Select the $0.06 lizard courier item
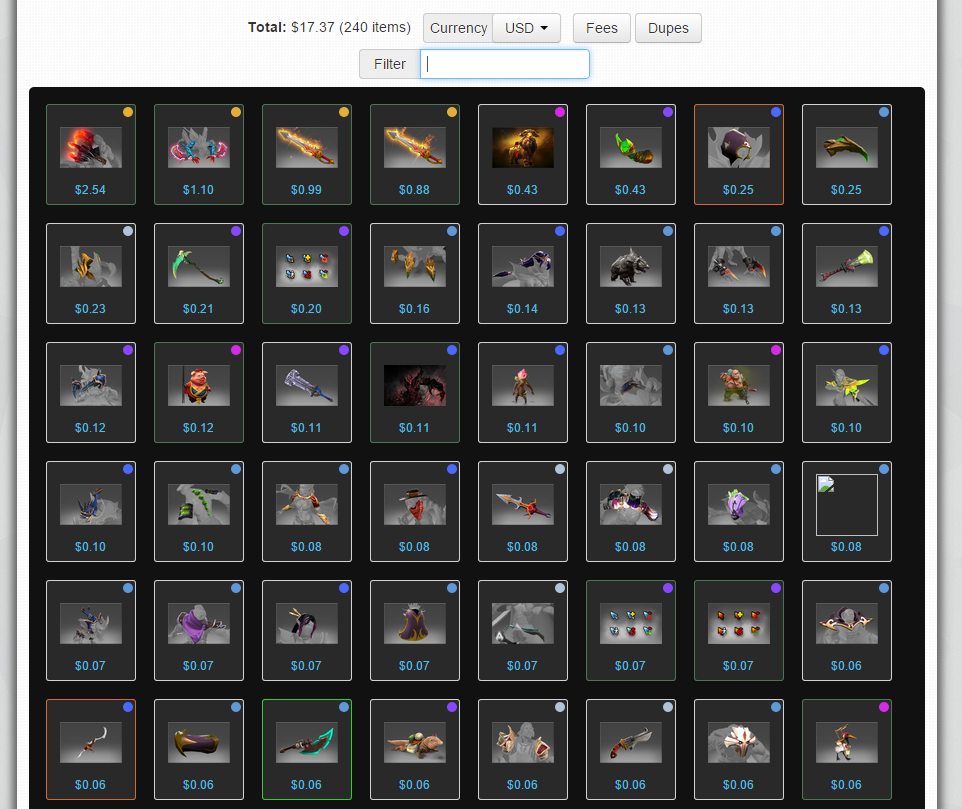The height and width of the screenshot is (809, 962). pyautogui.click(x=415, y=750)
